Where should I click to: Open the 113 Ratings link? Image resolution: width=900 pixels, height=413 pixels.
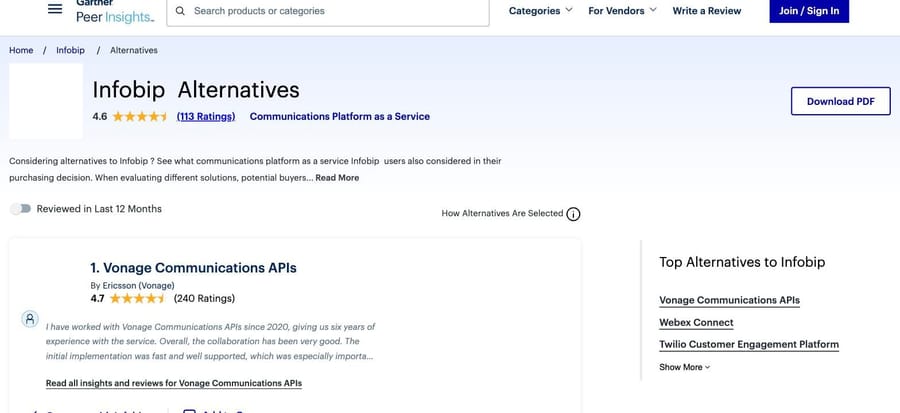[206, 116]
